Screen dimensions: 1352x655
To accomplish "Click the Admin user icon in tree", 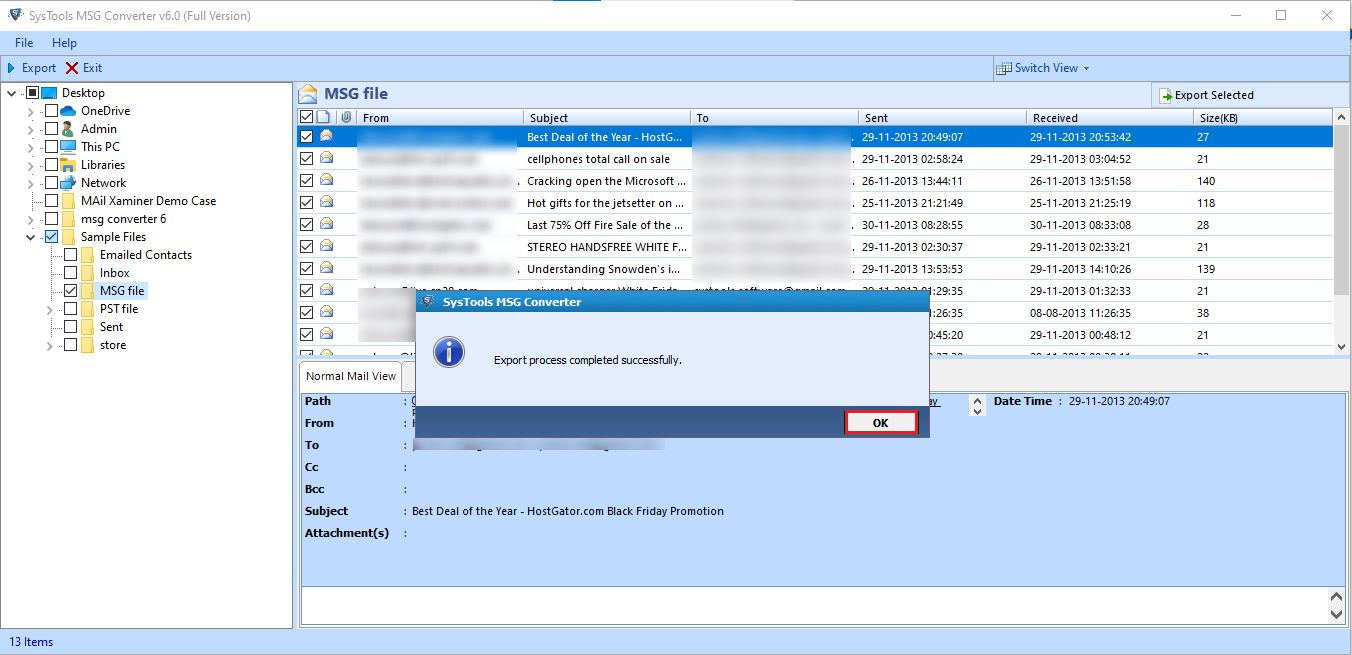I will 68,129.
